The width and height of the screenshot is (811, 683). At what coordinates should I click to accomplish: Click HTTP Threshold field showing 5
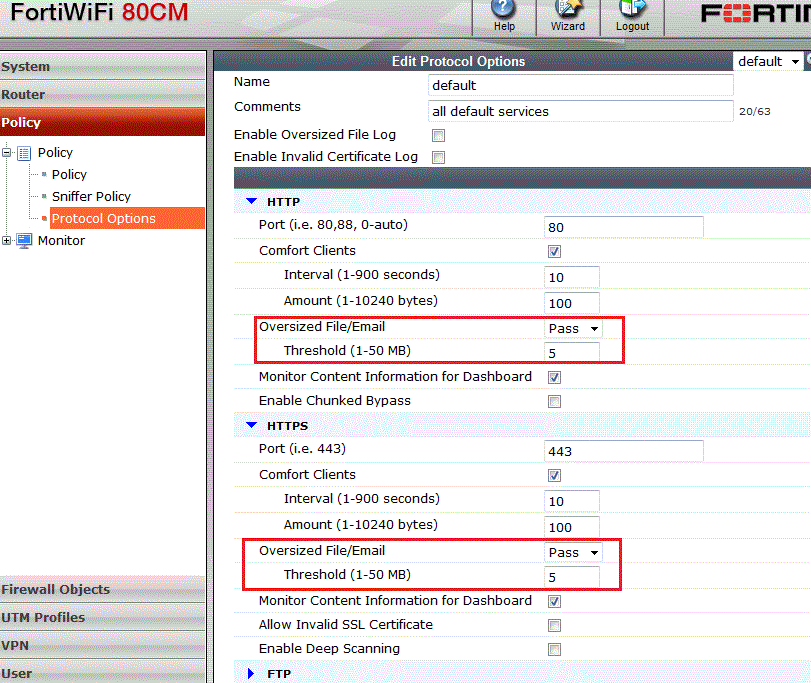click(x=572, y=353)
